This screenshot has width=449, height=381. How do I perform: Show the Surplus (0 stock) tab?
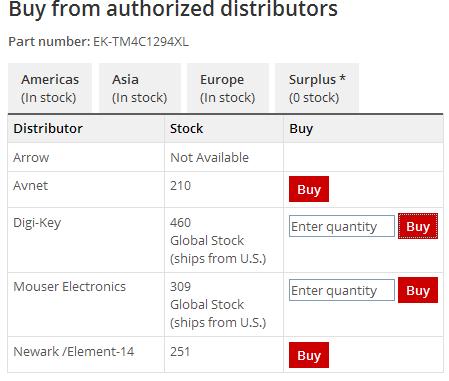(317, 88)
